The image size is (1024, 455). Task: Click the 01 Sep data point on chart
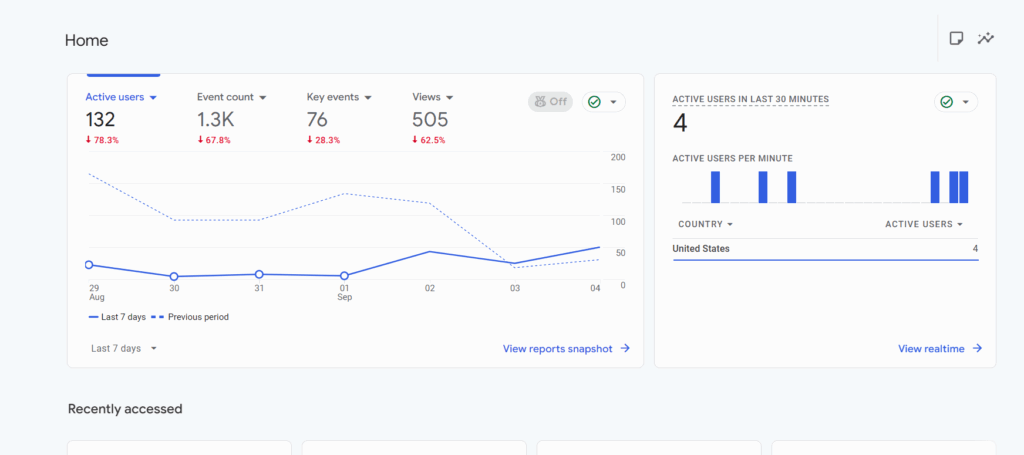click(344, 275)
